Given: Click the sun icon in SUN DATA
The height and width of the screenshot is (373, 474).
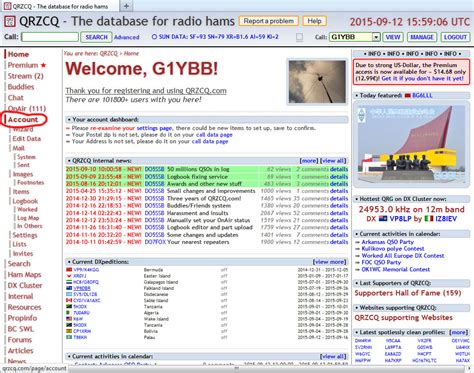Looking at the screenshot, I should click(154, 37).
